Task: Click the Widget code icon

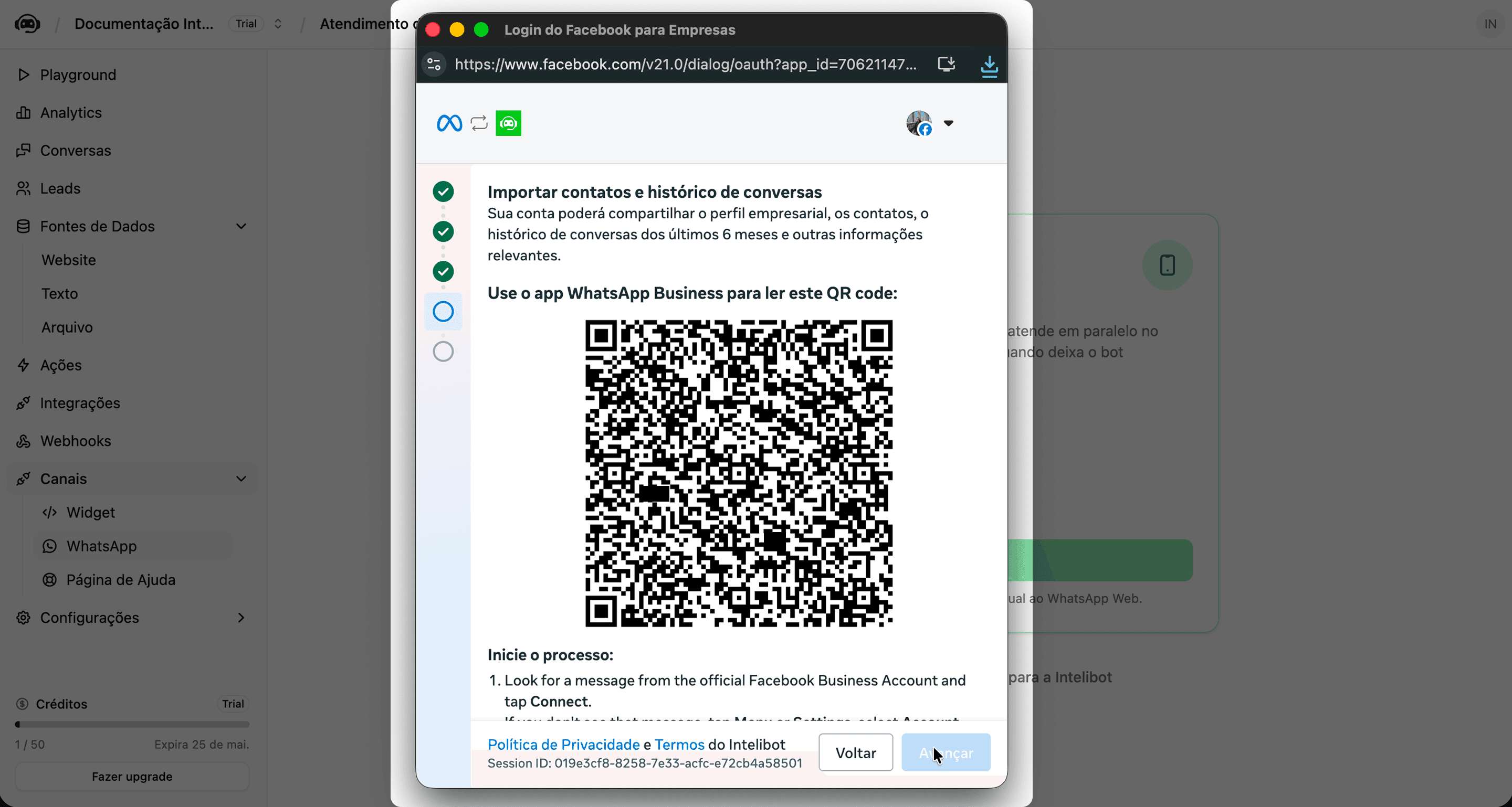Action: point(50,513)
